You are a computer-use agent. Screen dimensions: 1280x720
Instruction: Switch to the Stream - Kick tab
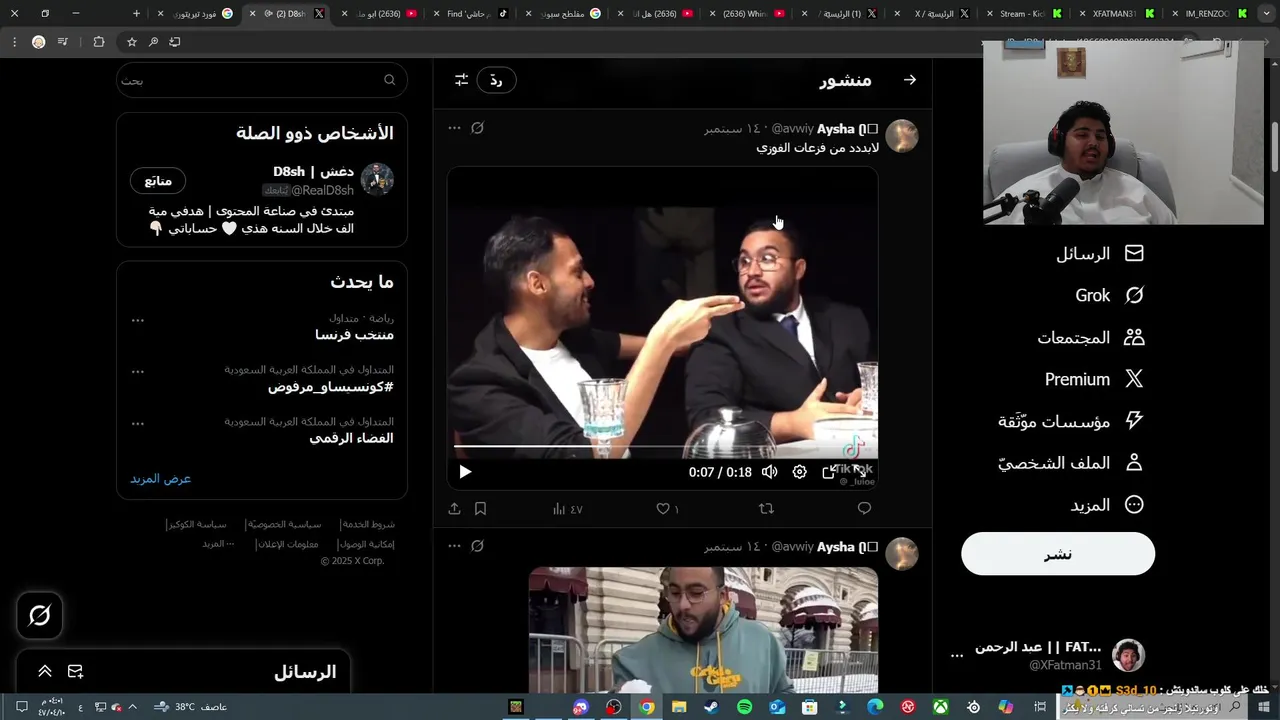(1024, 14)
